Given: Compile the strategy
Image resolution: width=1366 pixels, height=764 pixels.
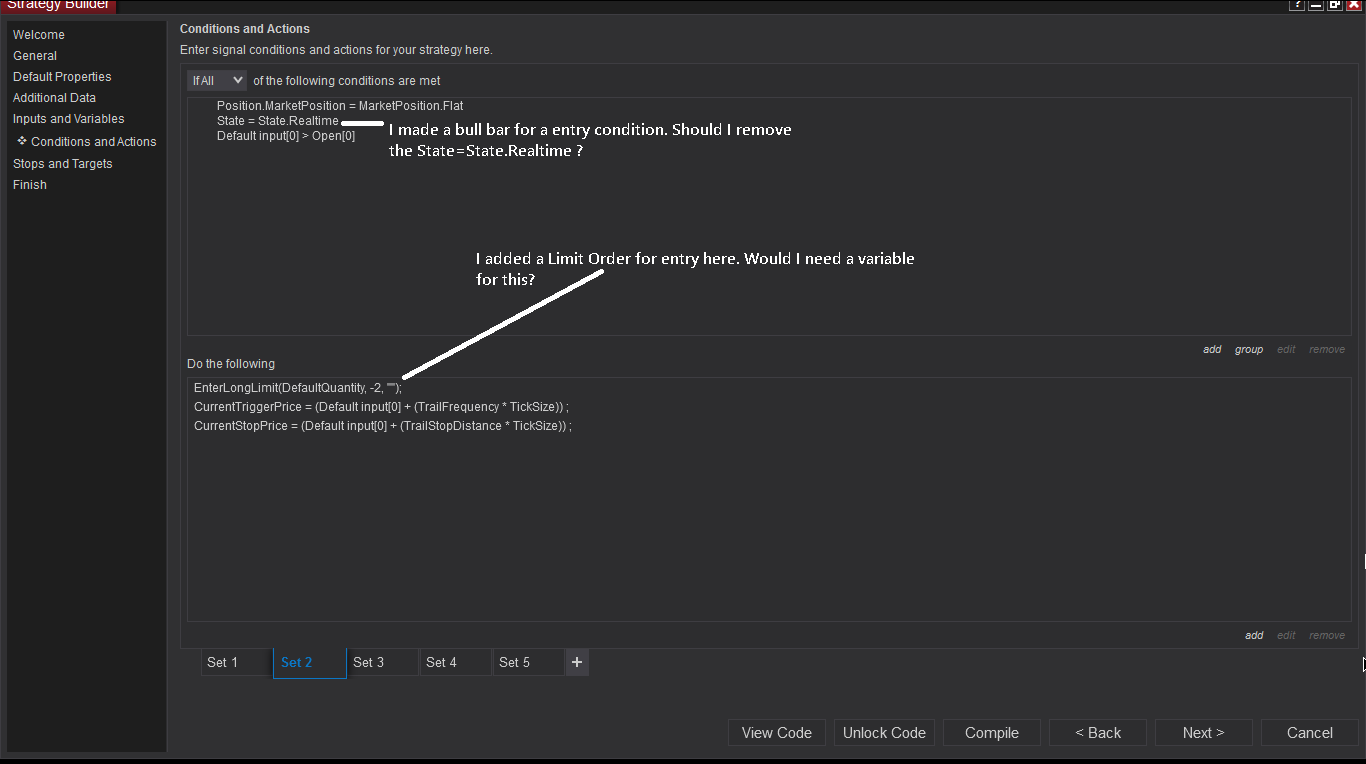Looking at the screenshot, I should (991, 733).
